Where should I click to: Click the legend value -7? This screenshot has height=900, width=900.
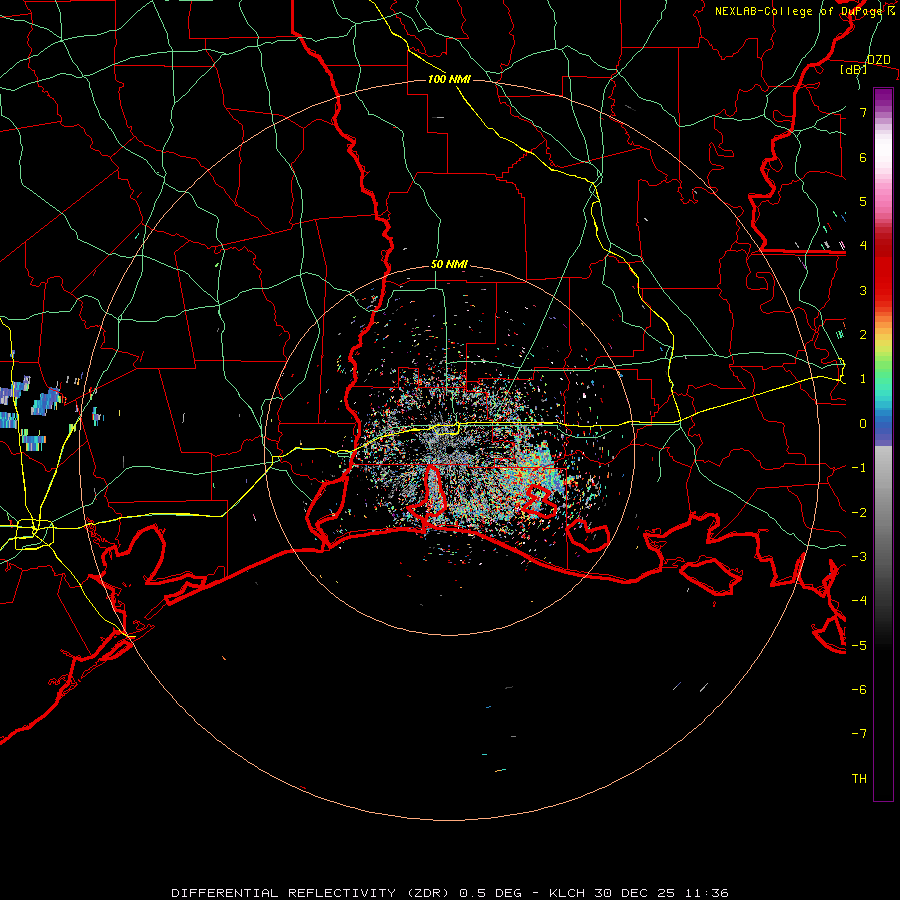[x=859, y=734]
